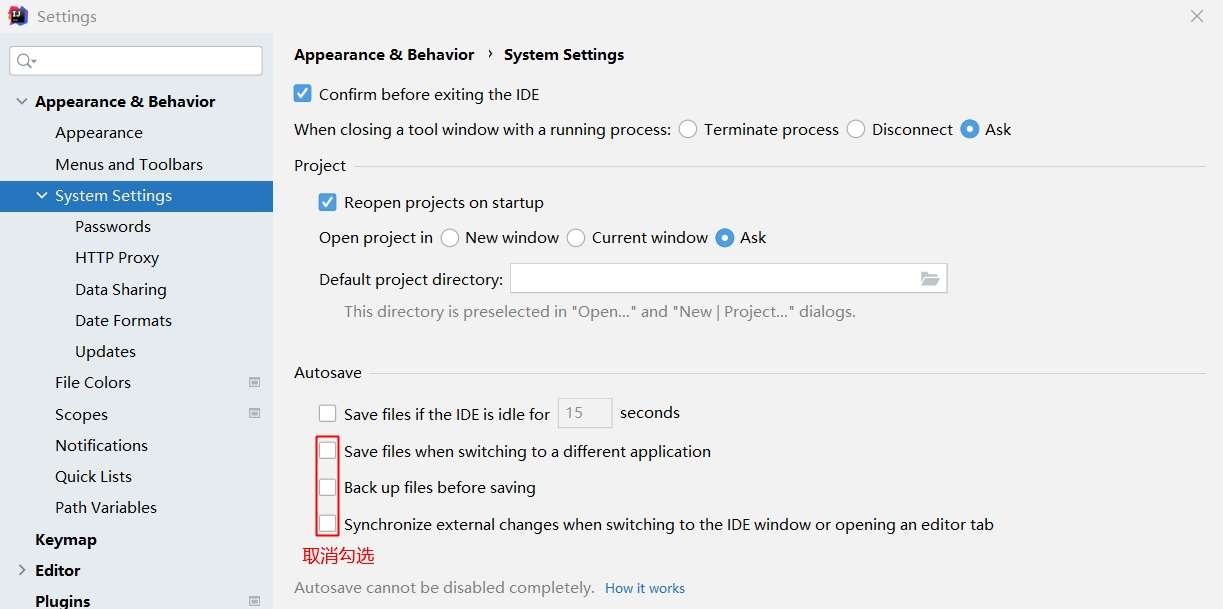Expand the Editor settings section
Image resolution: width=1223 pixels, height=609 pixels.
click(x=22, y=570)
